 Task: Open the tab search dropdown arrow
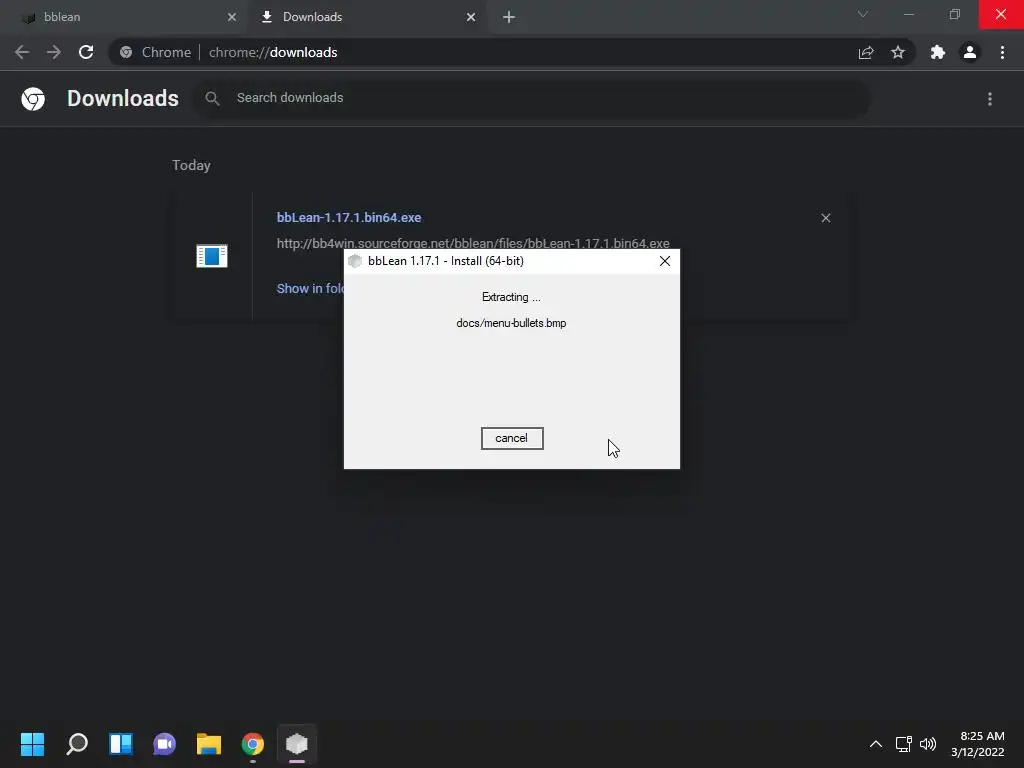(x=863, y=14)
